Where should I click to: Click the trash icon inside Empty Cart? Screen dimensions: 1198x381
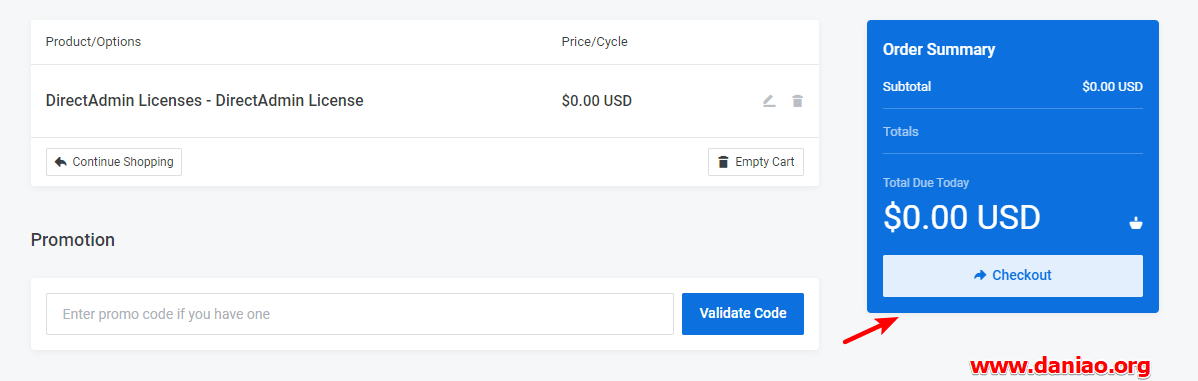[723, 162]
